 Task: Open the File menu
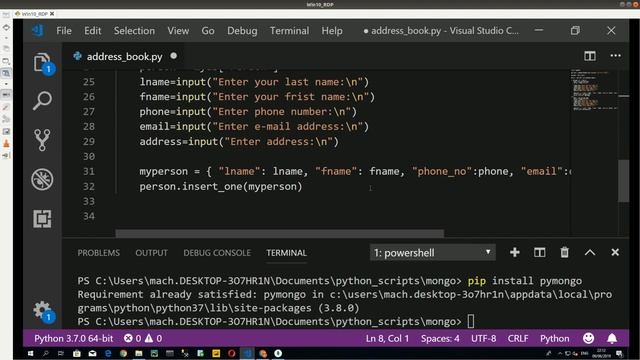click(64, 31)
